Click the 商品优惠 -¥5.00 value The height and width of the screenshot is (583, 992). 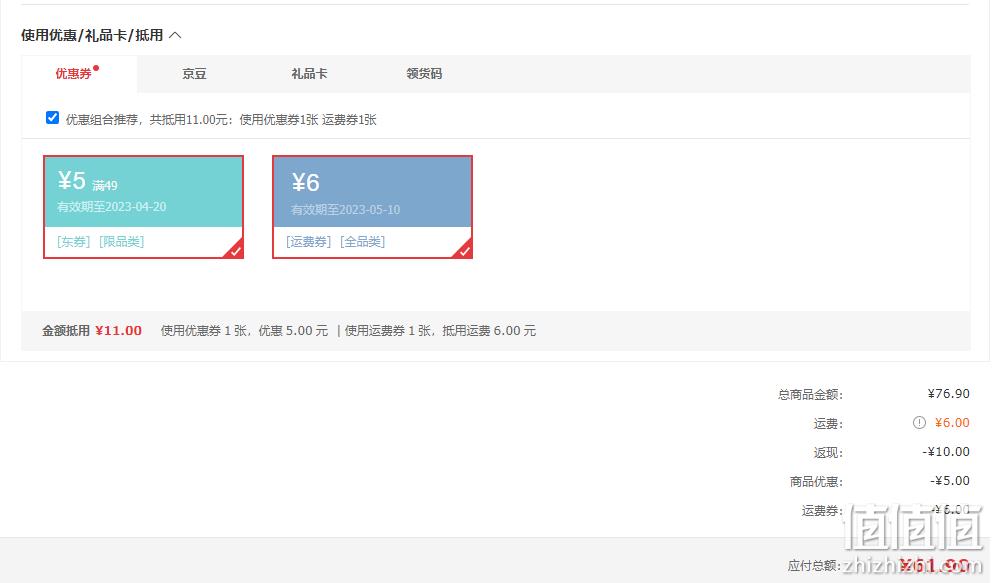[x=950, y=481]
